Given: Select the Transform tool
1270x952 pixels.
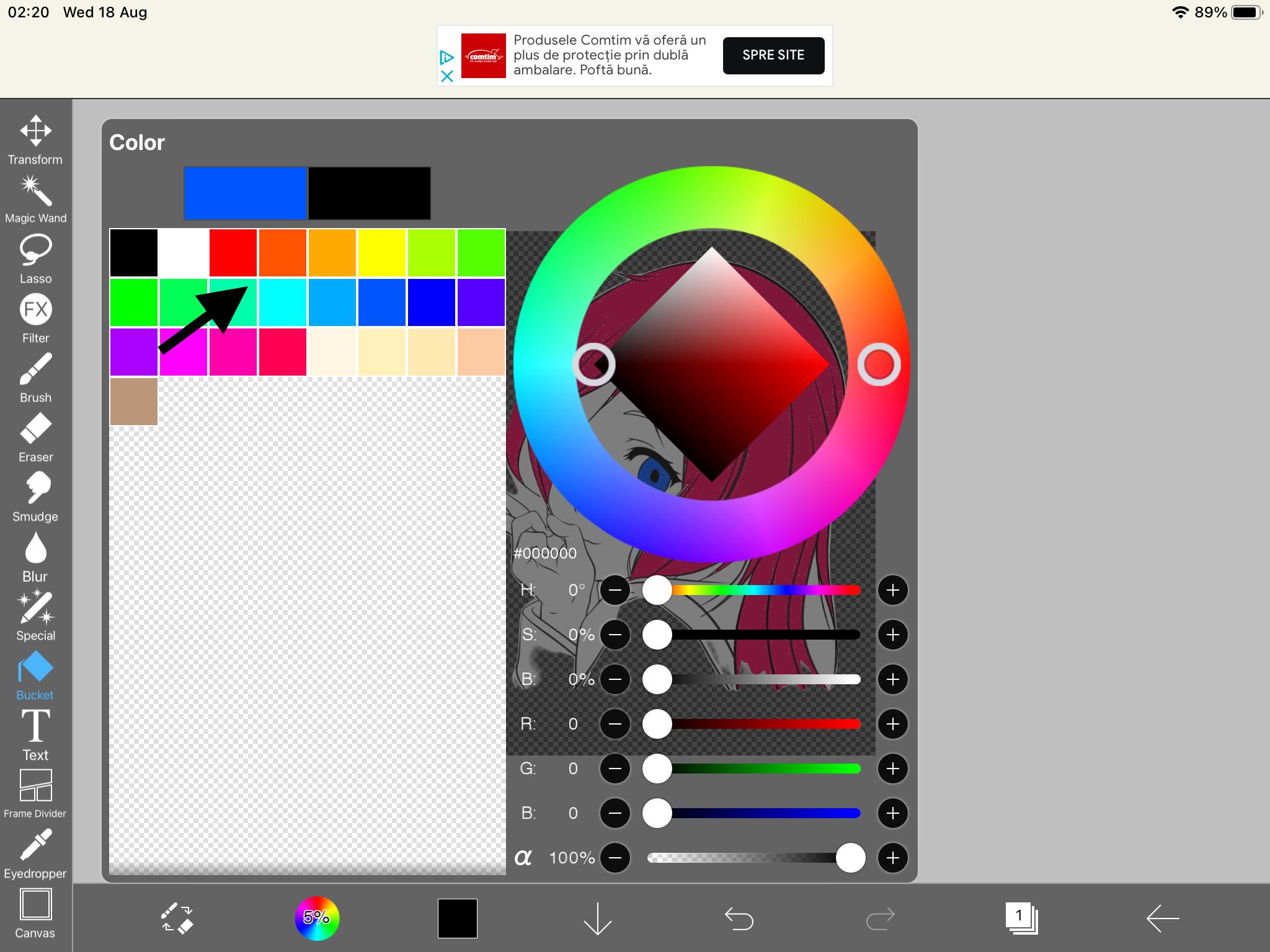Looking at the screenshot, I should (x=35, y=140).
